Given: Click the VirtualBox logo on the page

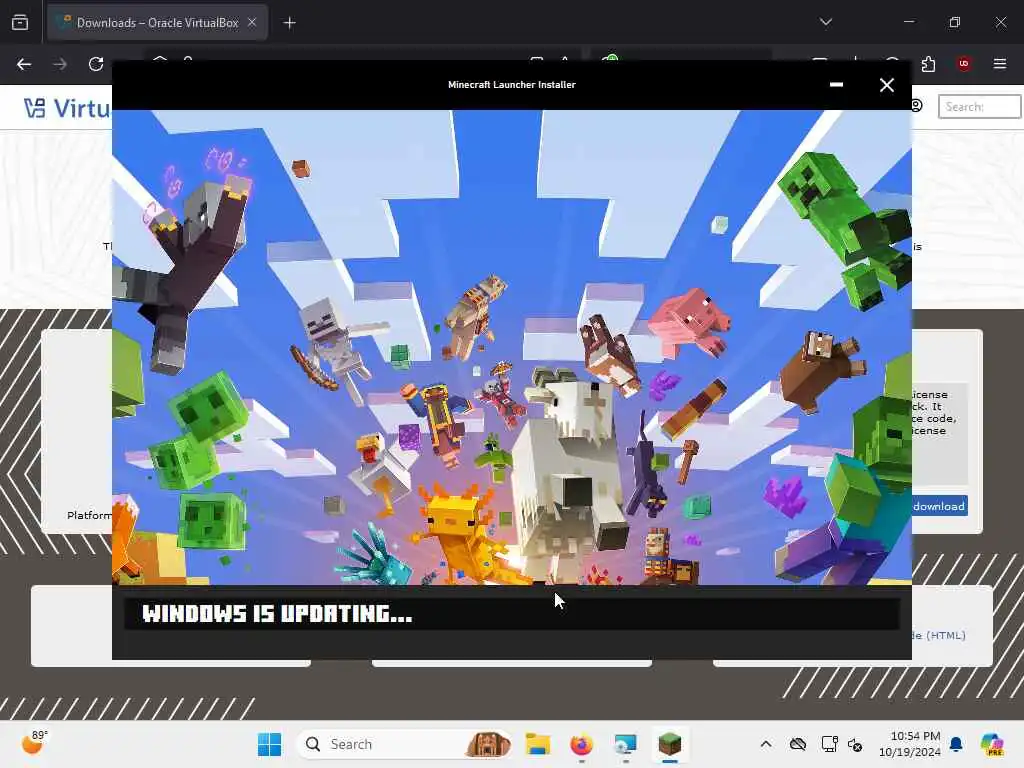Looking at the screenshot, I should point(67,108).
